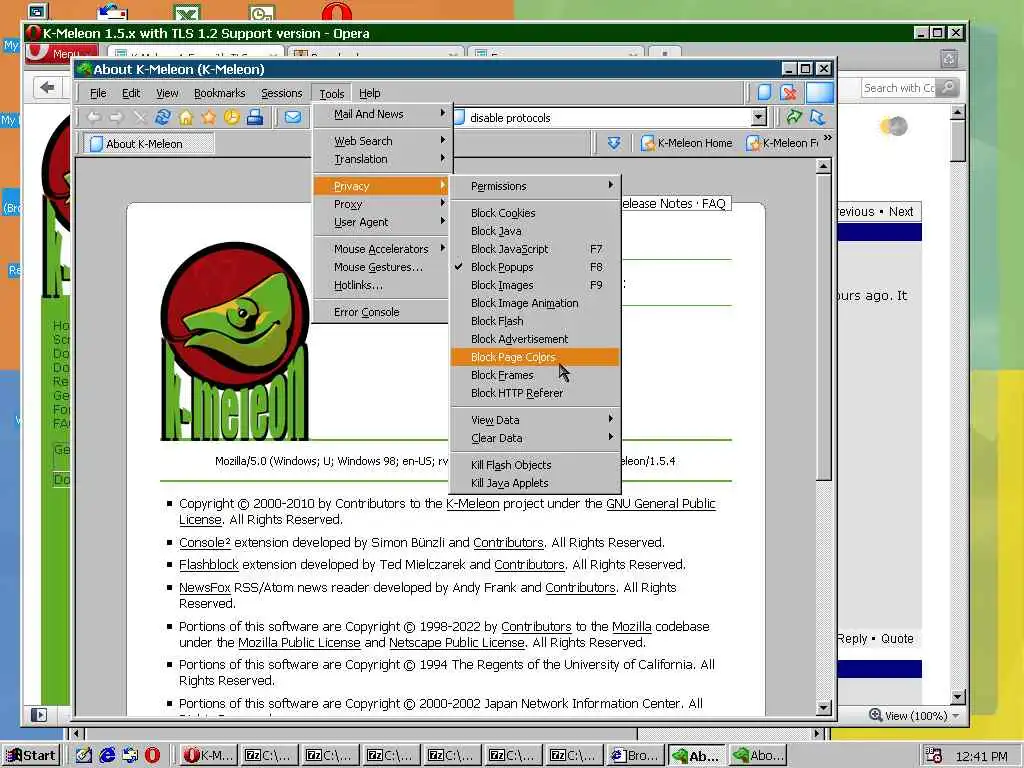
Task: Open the History clock icon
Action: 232,118
